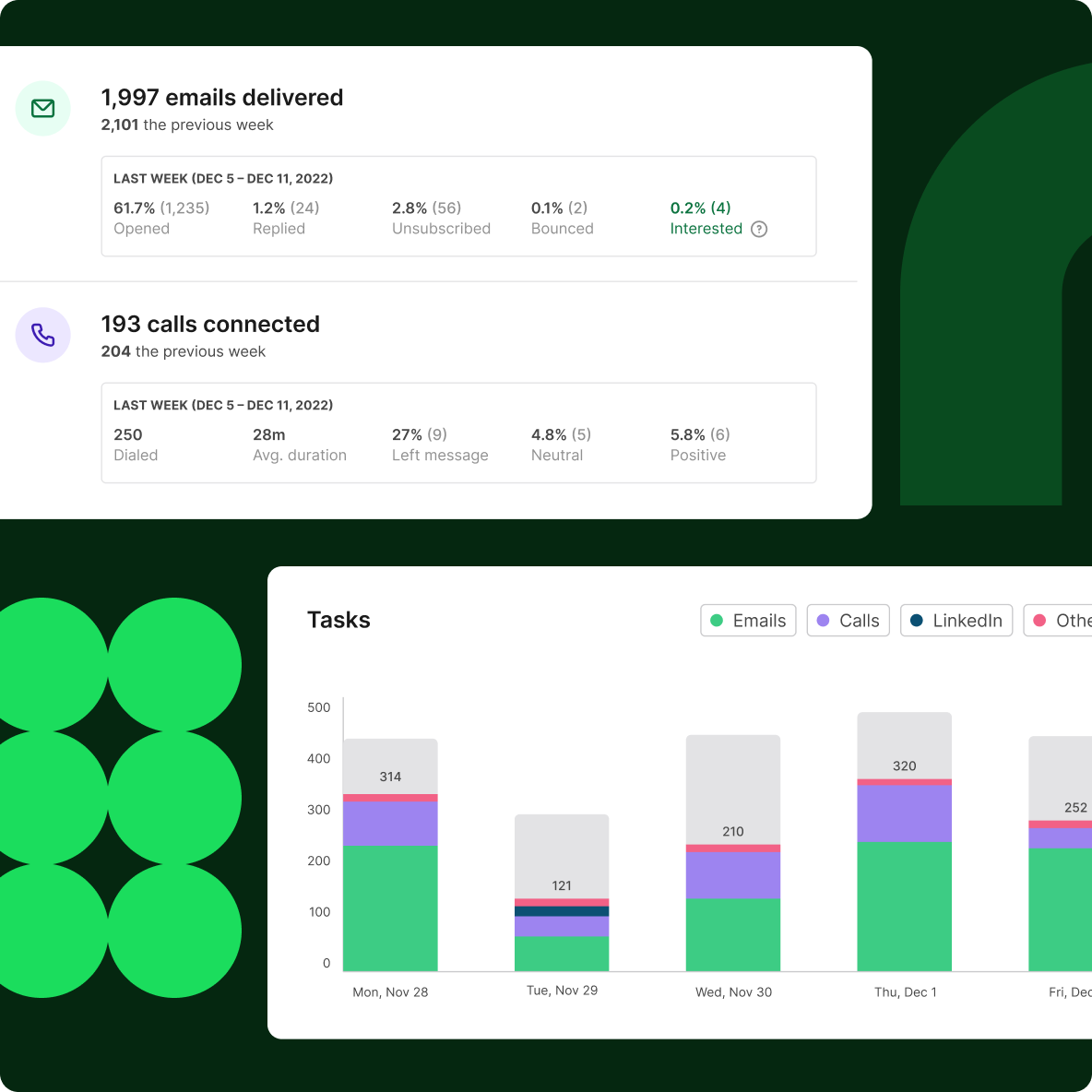
Task: Click the email envelope icon
Action: (42, 108)
